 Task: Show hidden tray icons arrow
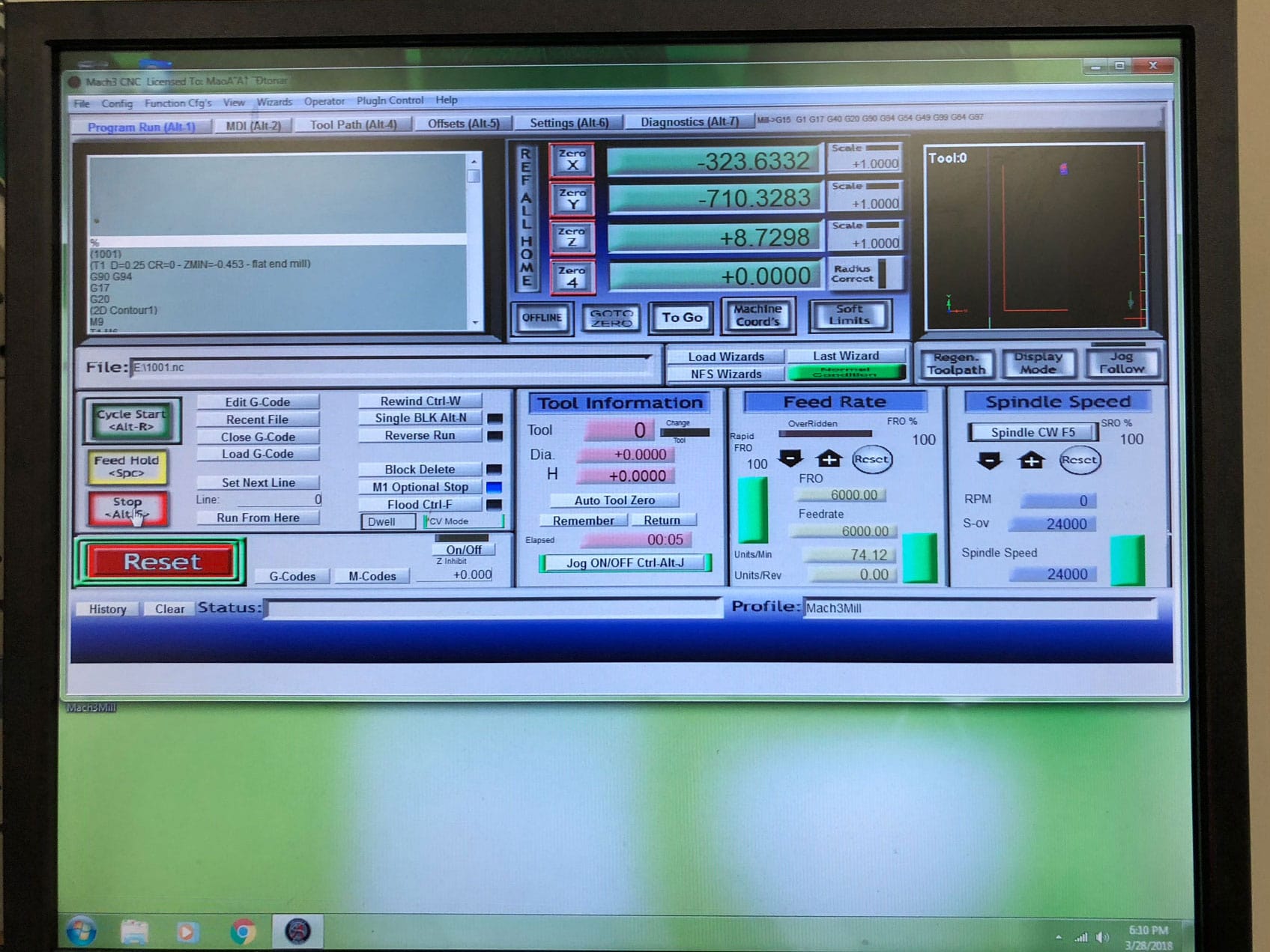click(x=1059, y=937)
